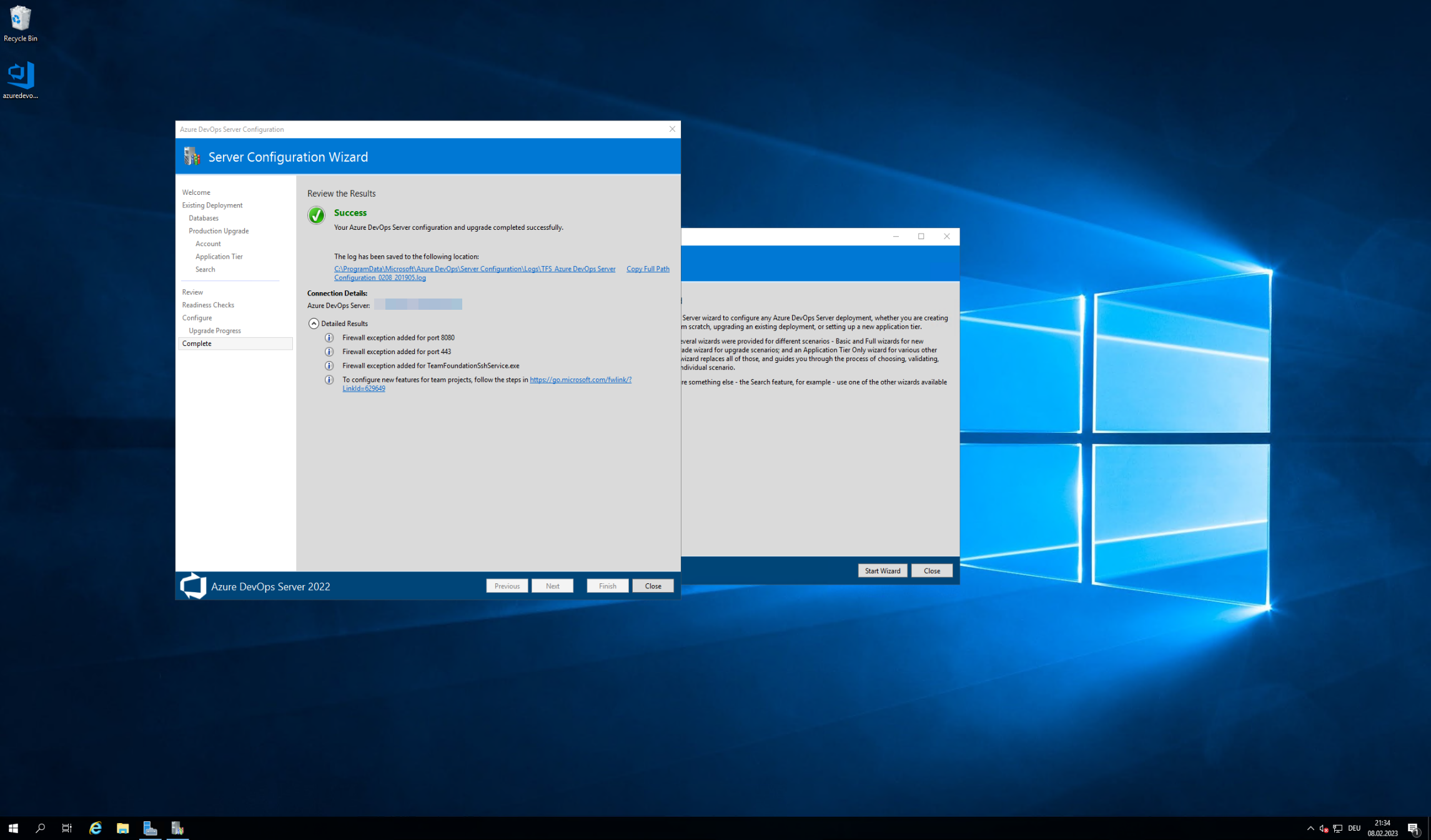
Task: Click the Finish button in the wizard
Action: [607, 586]
